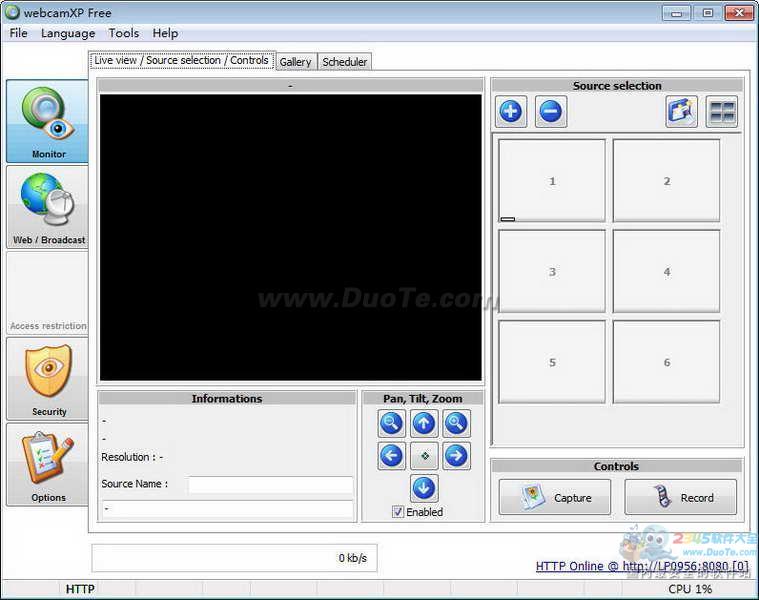This screenshot has width=759, height=600.
Task: Zoom out with left magnifier icon
Action: [391, 423]
